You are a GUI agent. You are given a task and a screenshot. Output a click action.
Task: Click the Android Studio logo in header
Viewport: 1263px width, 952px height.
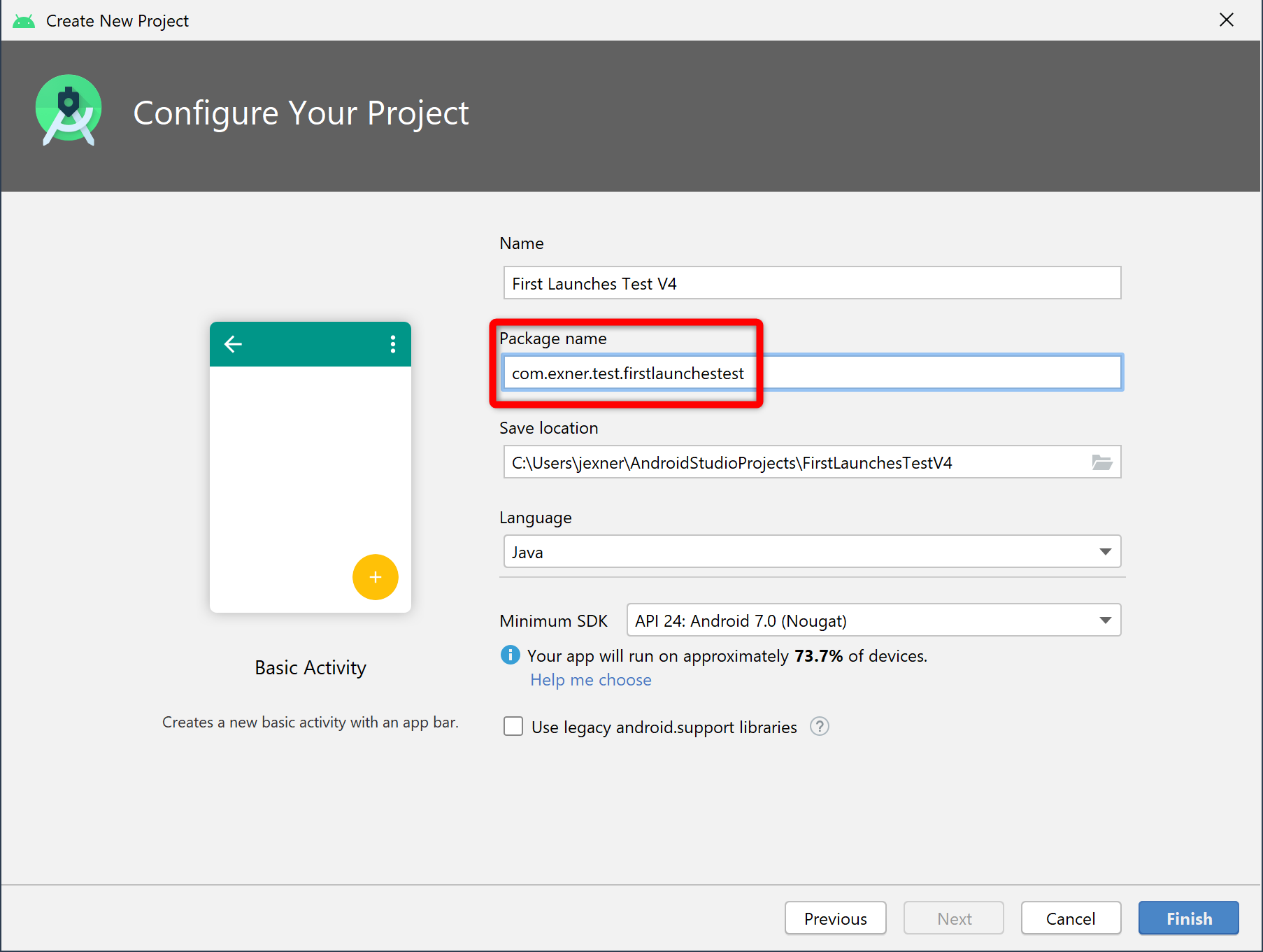(x=69, y=111)
